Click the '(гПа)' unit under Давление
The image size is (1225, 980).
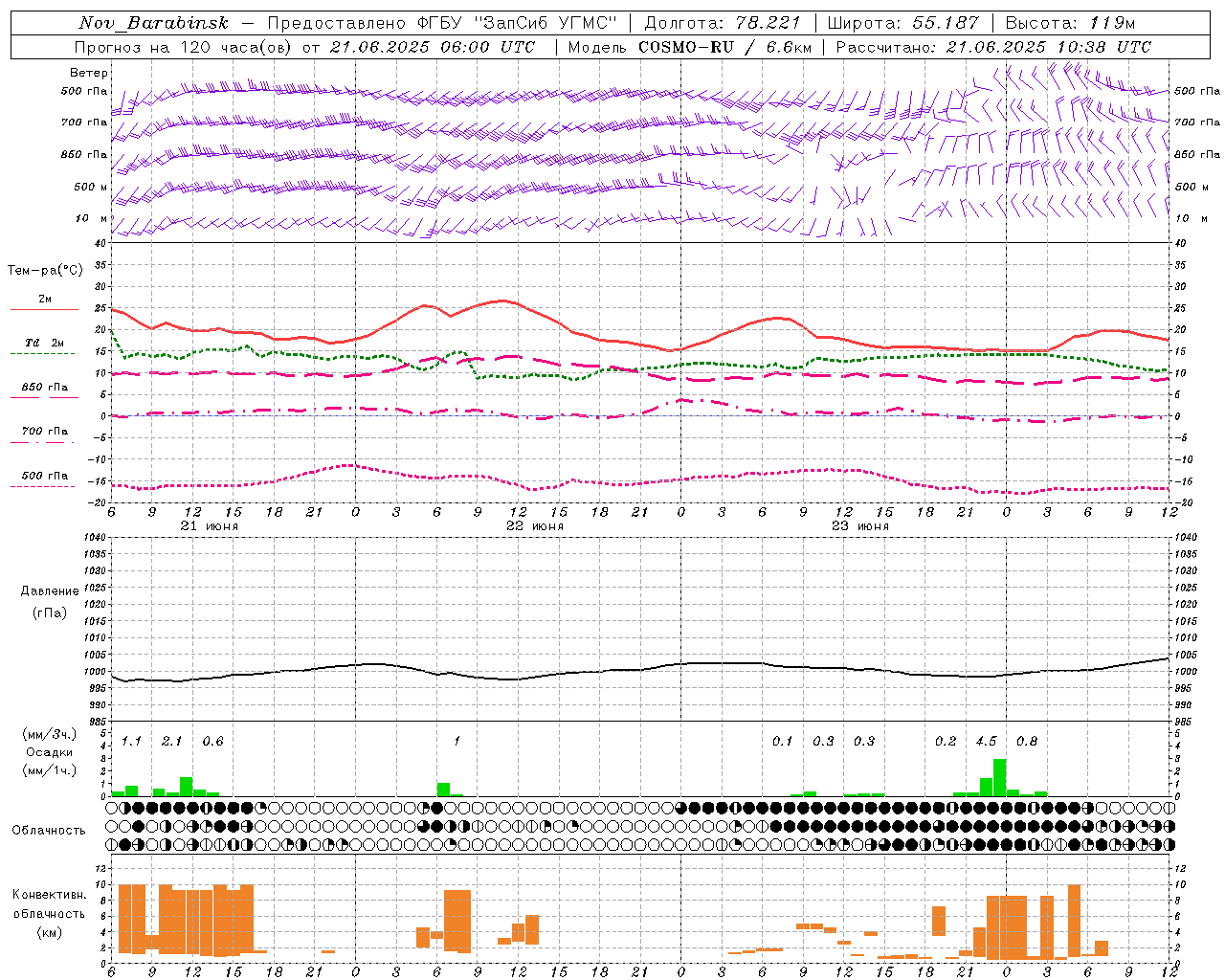pyautogui.click(x=50, y=612)
